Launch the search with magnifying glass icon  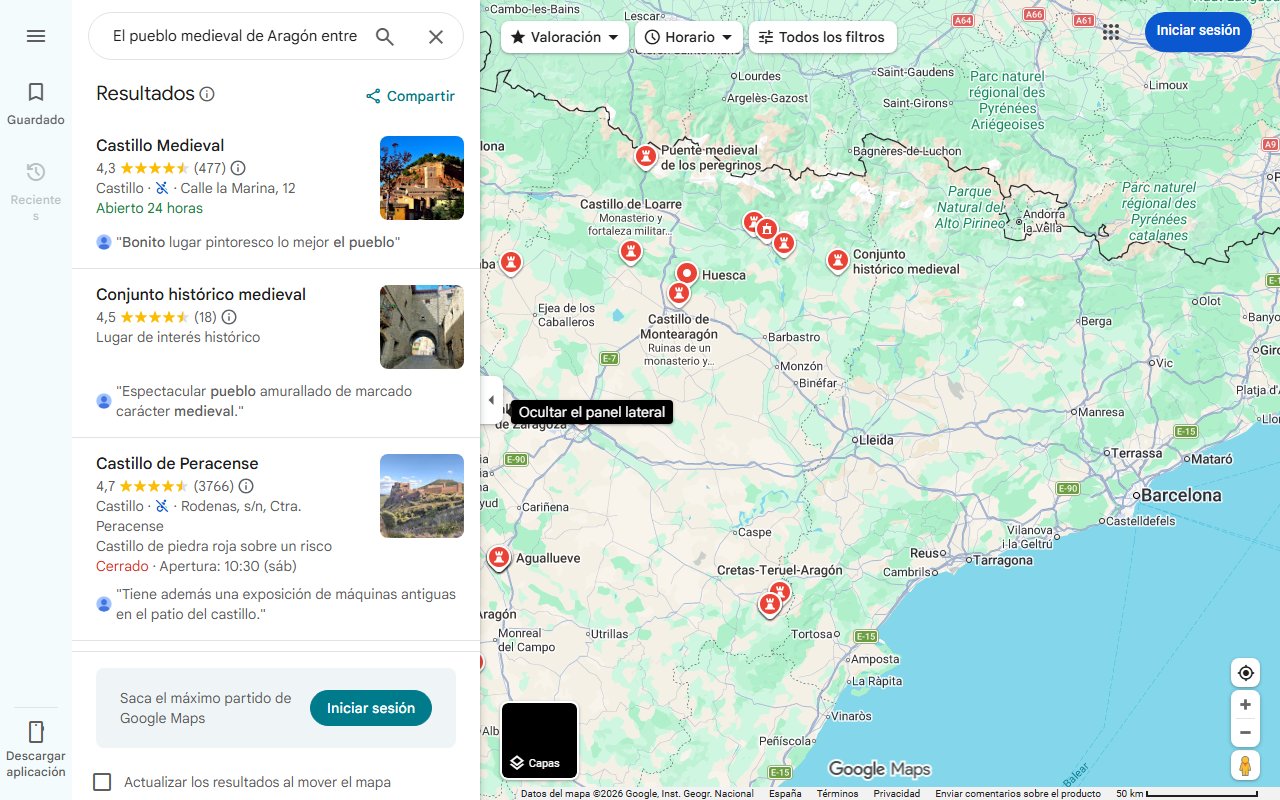pyautogui.click(x=385, y=36)
